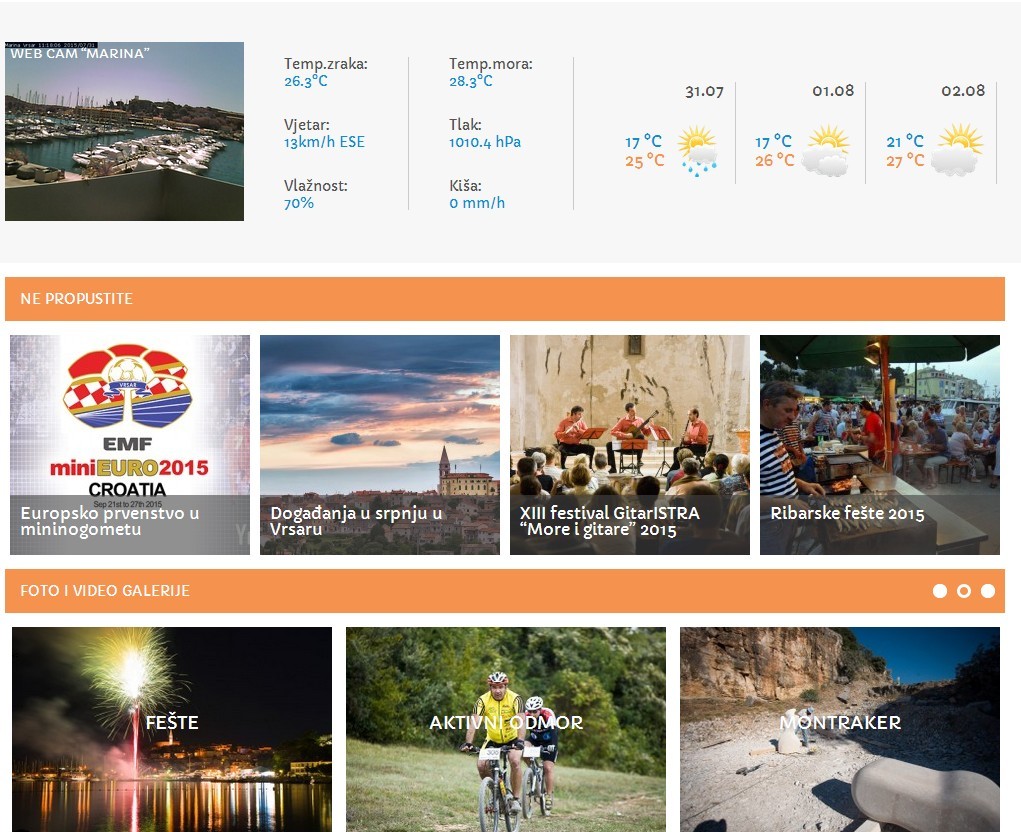Click the Vlažnost label
The width and height of the screenshot is (1021, 832).
(x=316, y=186)
